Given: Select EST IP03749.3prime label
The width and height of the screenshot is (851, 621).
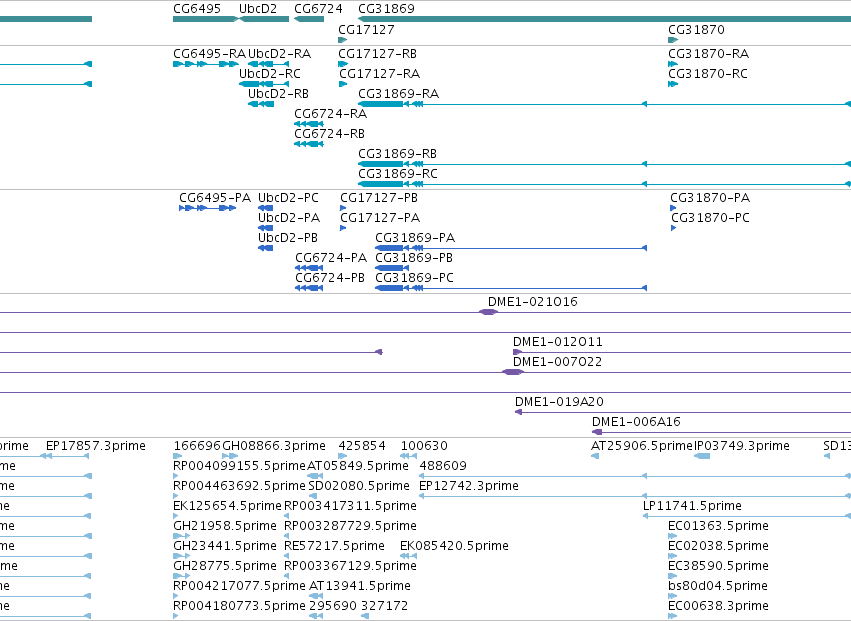Looking at the screenshot, I should (742, 446).
